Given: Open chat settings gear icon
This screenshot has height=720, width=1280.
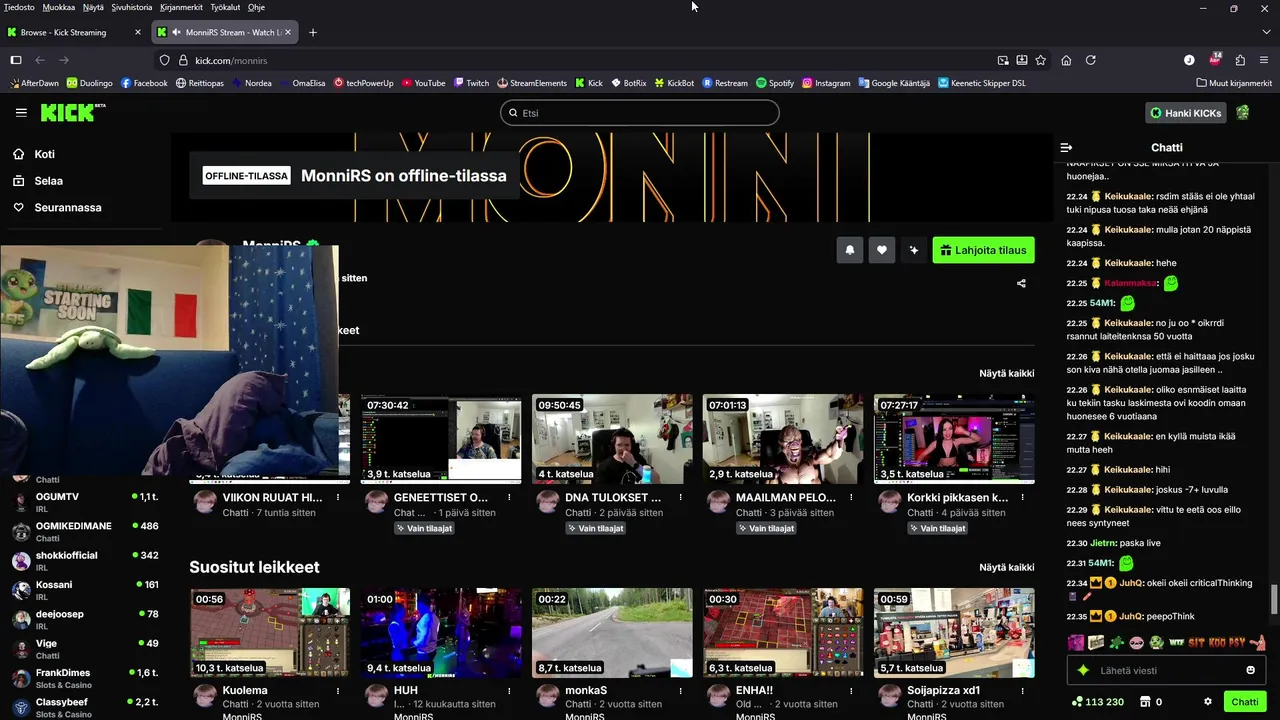Looking at the screenshot, I should click(1208, 702).
